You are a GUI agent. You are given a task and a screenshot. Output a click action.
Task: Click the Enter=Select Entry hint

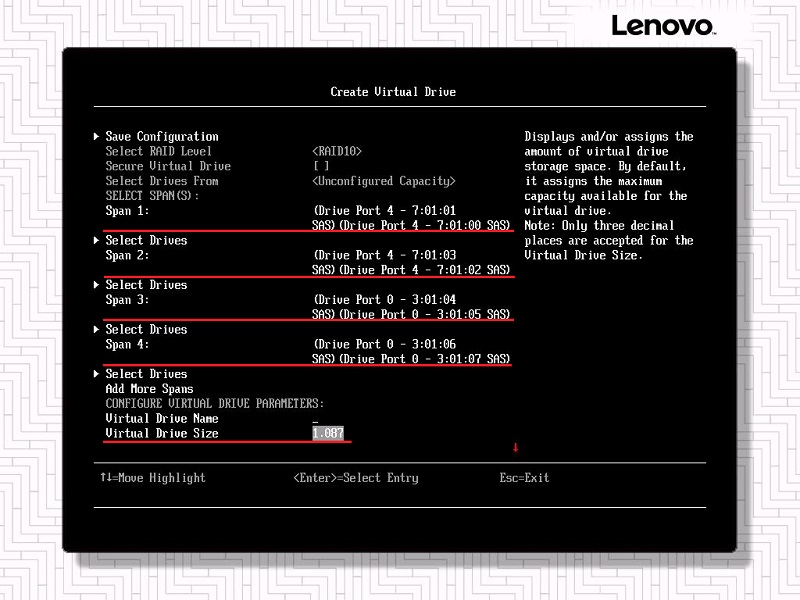[x=356, y=478]
